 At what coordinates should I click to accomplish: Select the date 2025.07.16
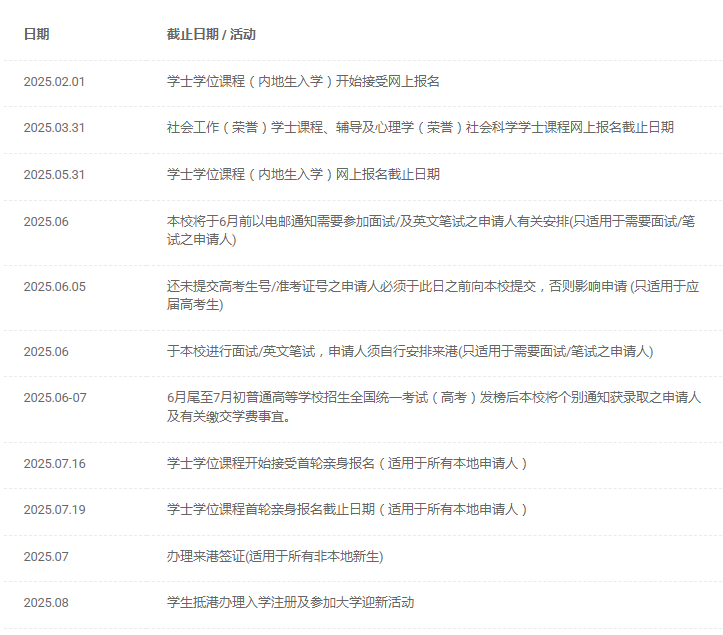tap(54, 464)
